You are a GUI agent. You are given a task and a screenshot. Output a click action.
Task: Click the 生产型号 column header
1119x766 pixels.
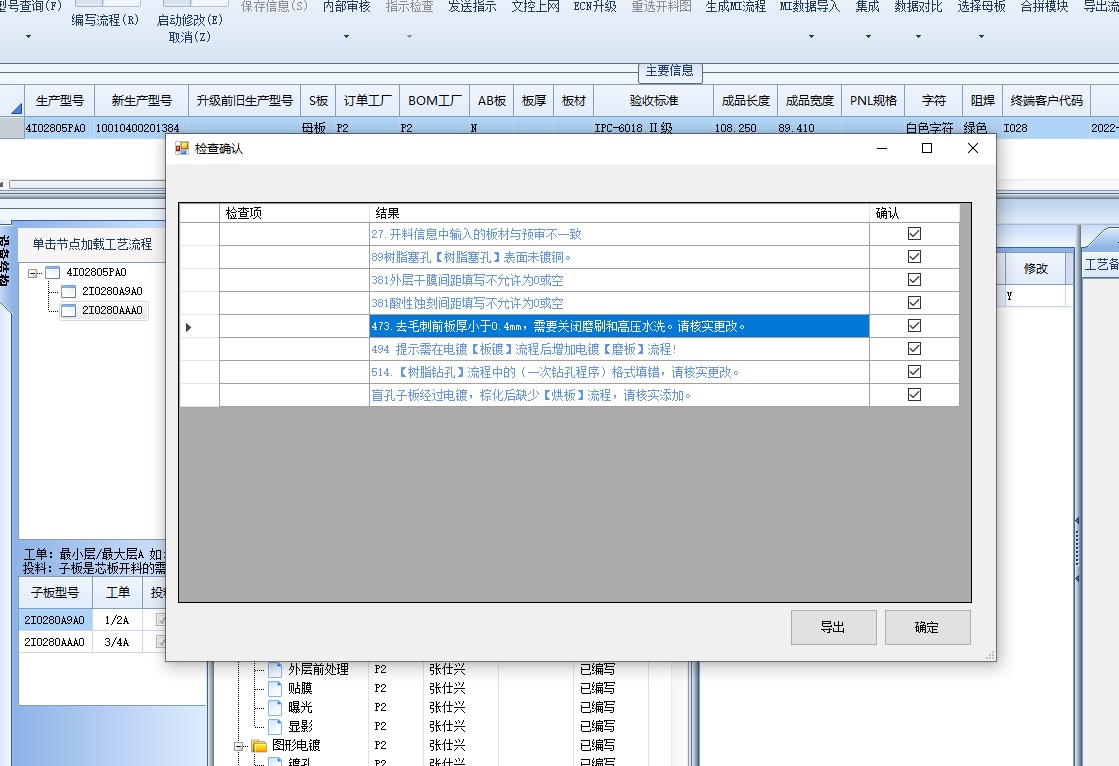60,101
